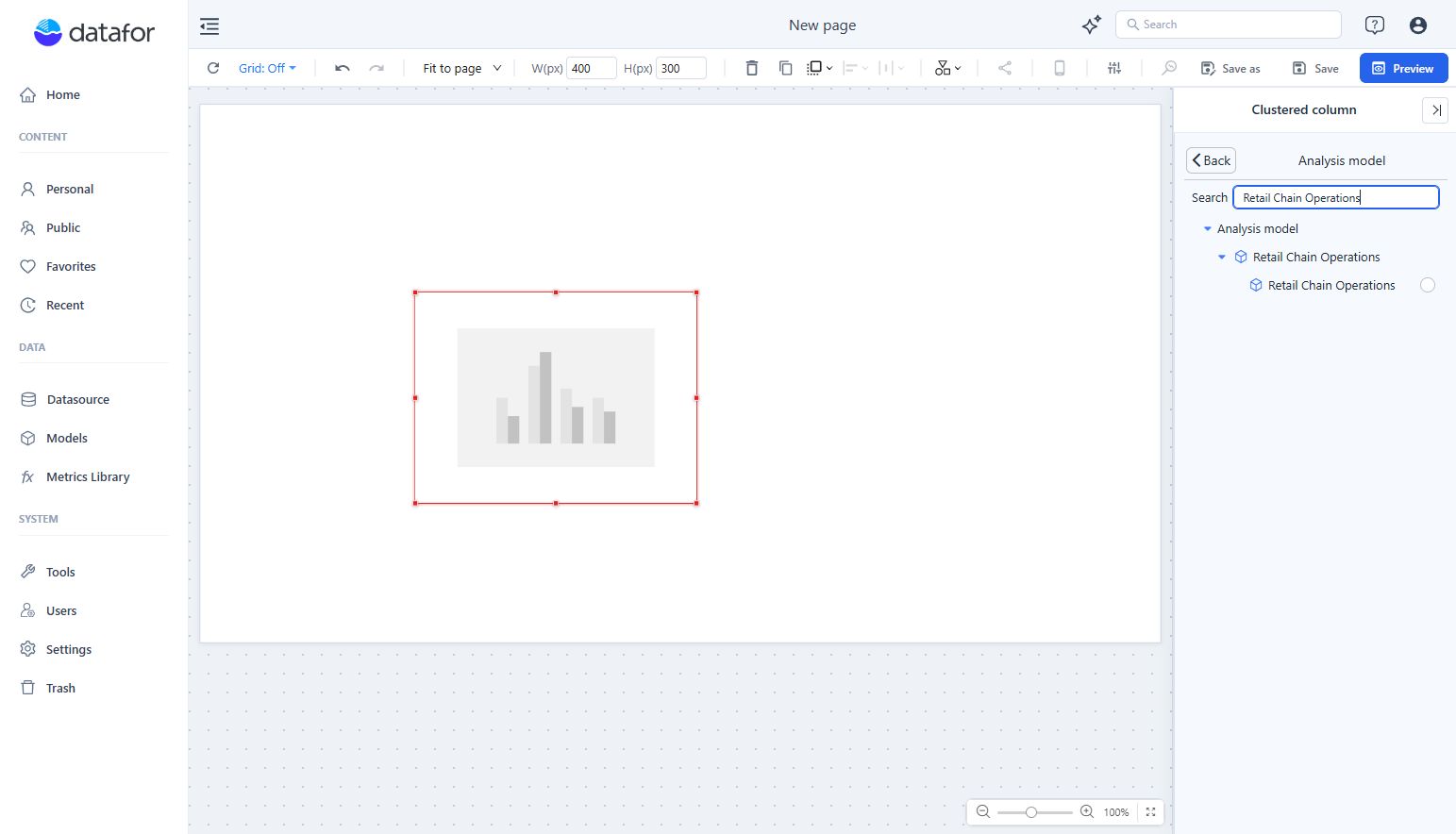This screenshot has height=834, width=1456.
Task: Copy the selected component
Action: [785, 68]
